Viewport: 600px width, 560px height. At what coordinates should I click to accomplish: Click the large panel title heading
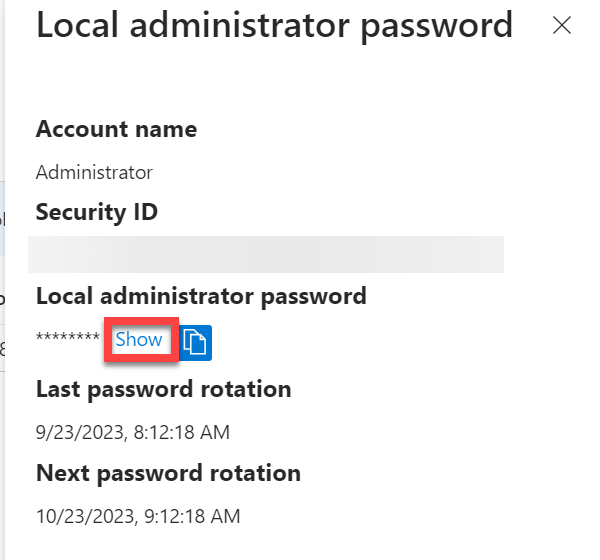coord(274,26)
